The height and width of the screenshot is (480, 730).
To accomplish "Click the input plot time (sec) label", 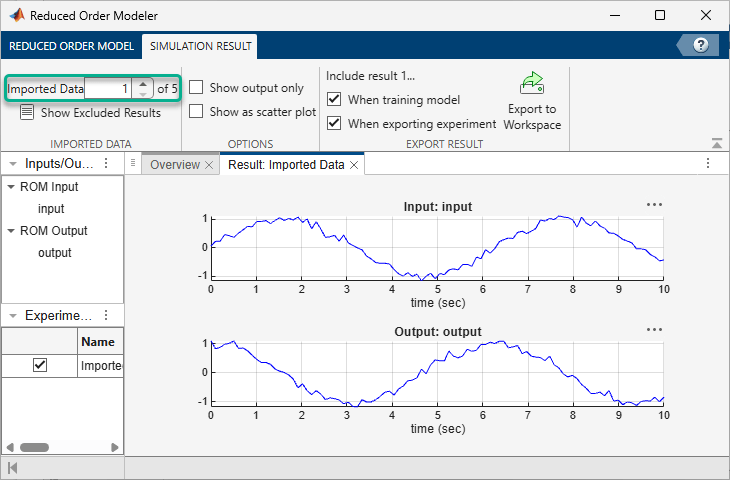I will (x=438, y=303).
